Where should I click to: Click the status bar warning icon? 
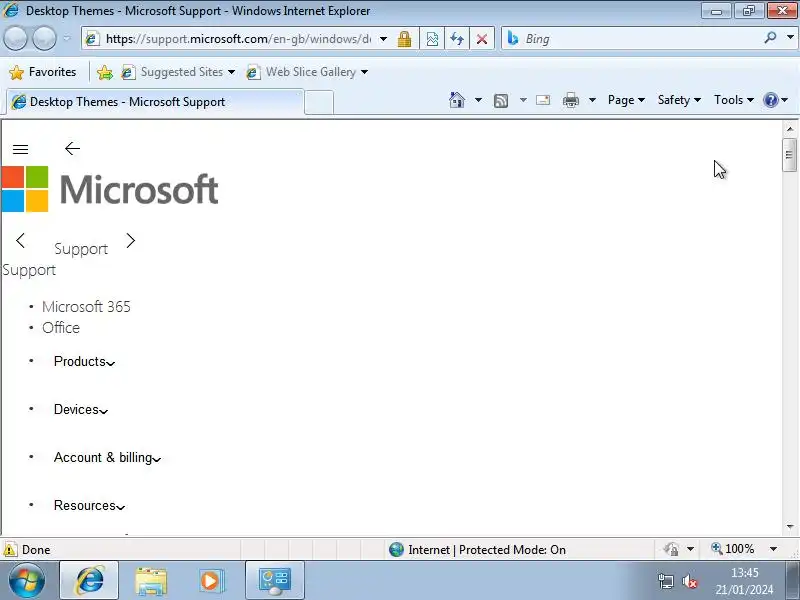[x=10, y=549]
